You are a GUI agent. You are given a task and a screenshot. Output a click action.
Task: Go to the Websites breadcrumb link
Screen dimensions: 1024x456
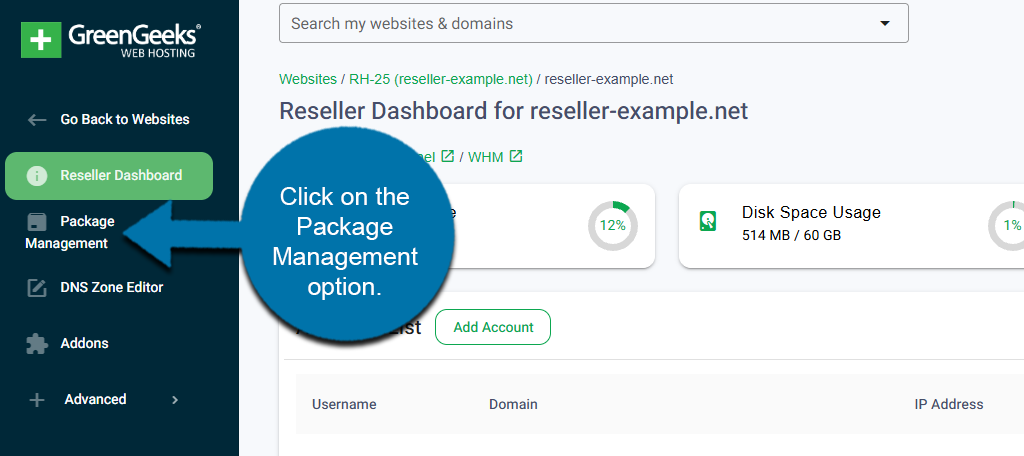(x=308, y=79)
